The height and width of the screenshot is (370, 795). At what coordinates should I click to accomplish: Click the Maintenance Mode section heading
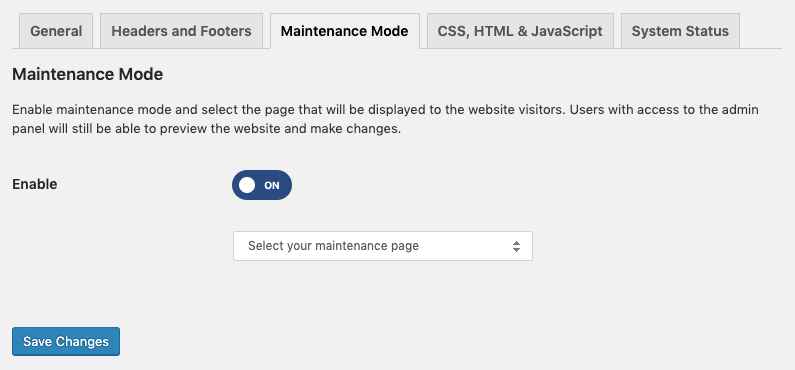88,75
